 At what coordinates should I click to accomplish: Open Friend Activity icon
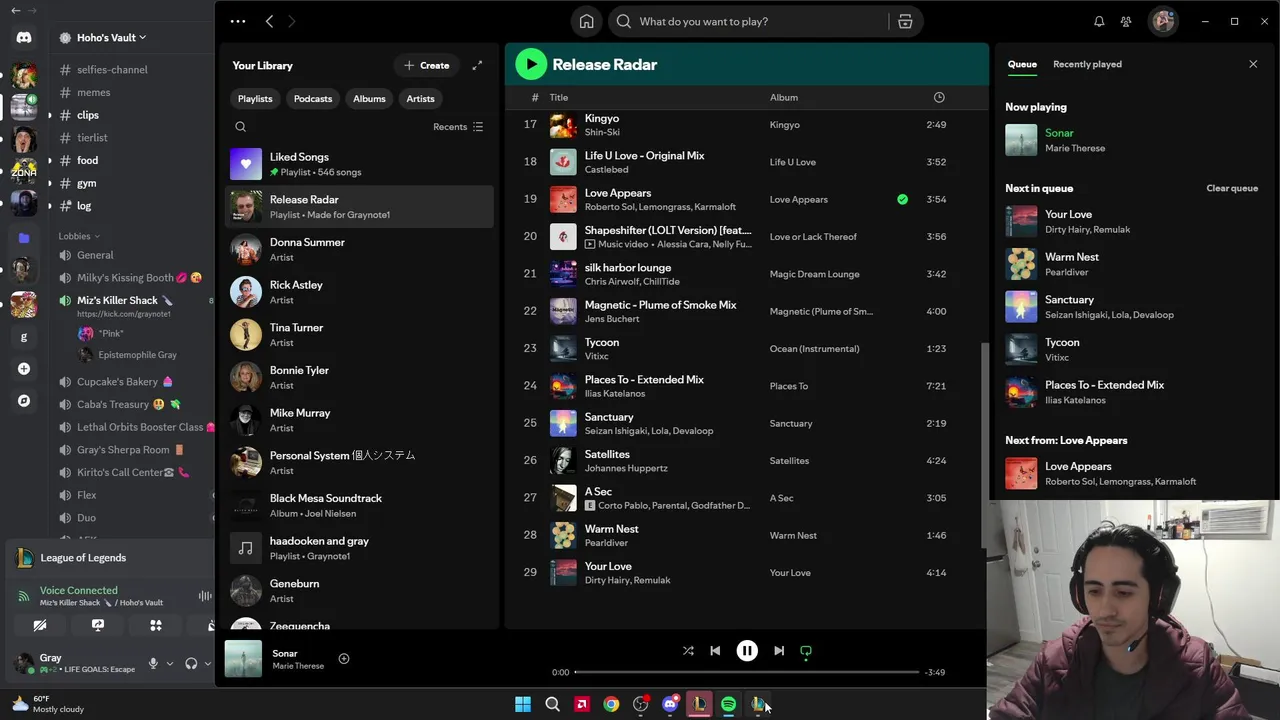coord(1126,21)
